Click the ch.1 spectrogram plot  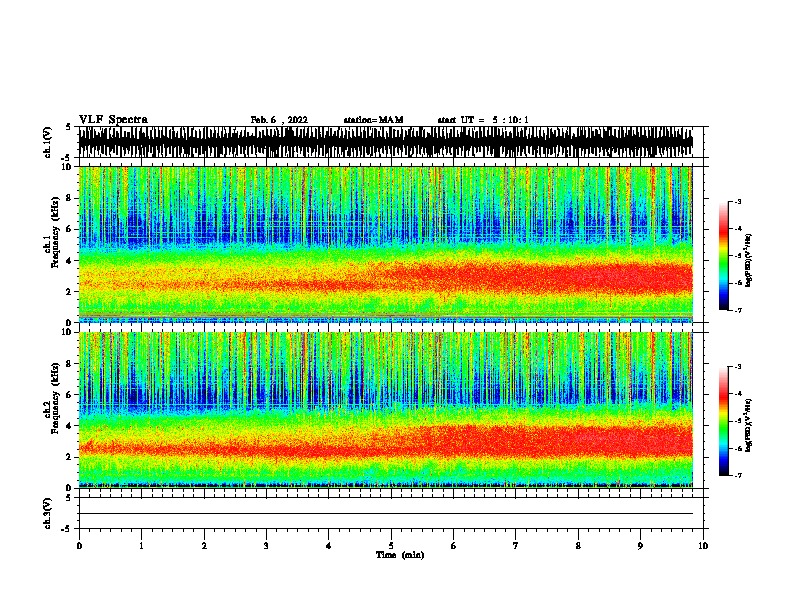click(x=386, y=244)
